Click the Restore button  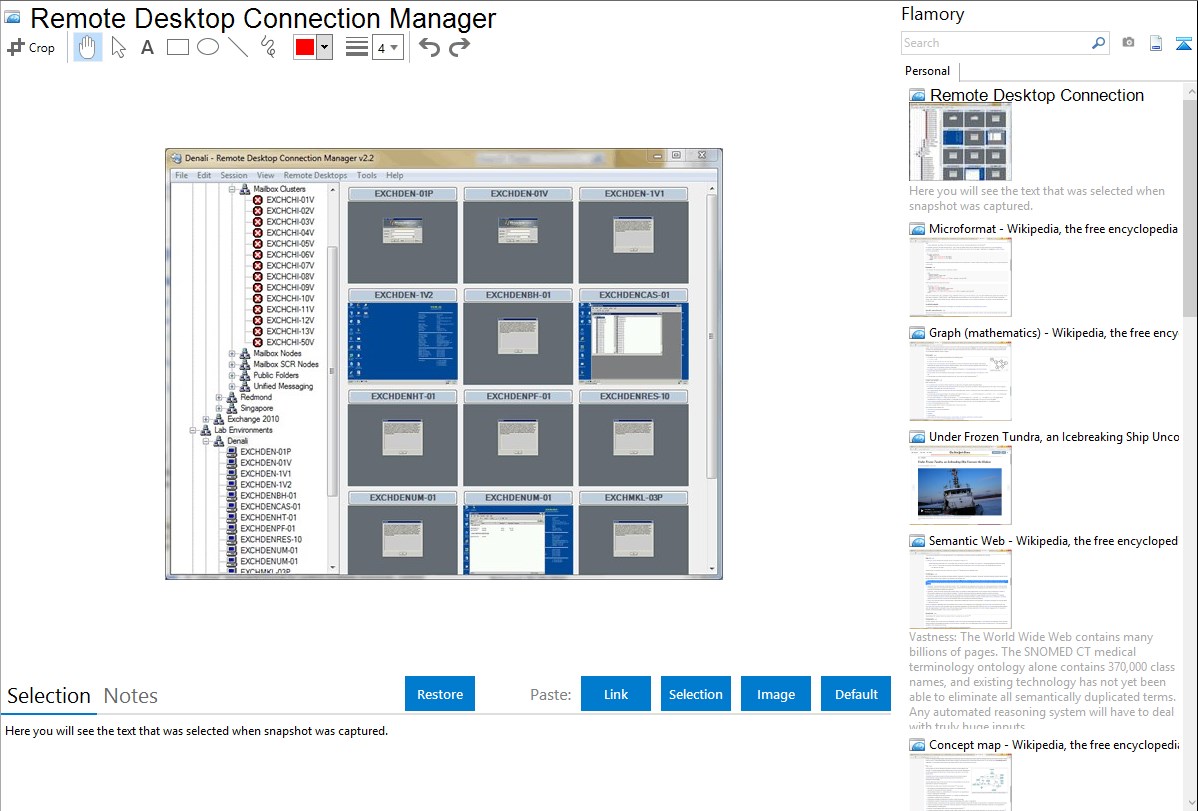tap(440, 694)
